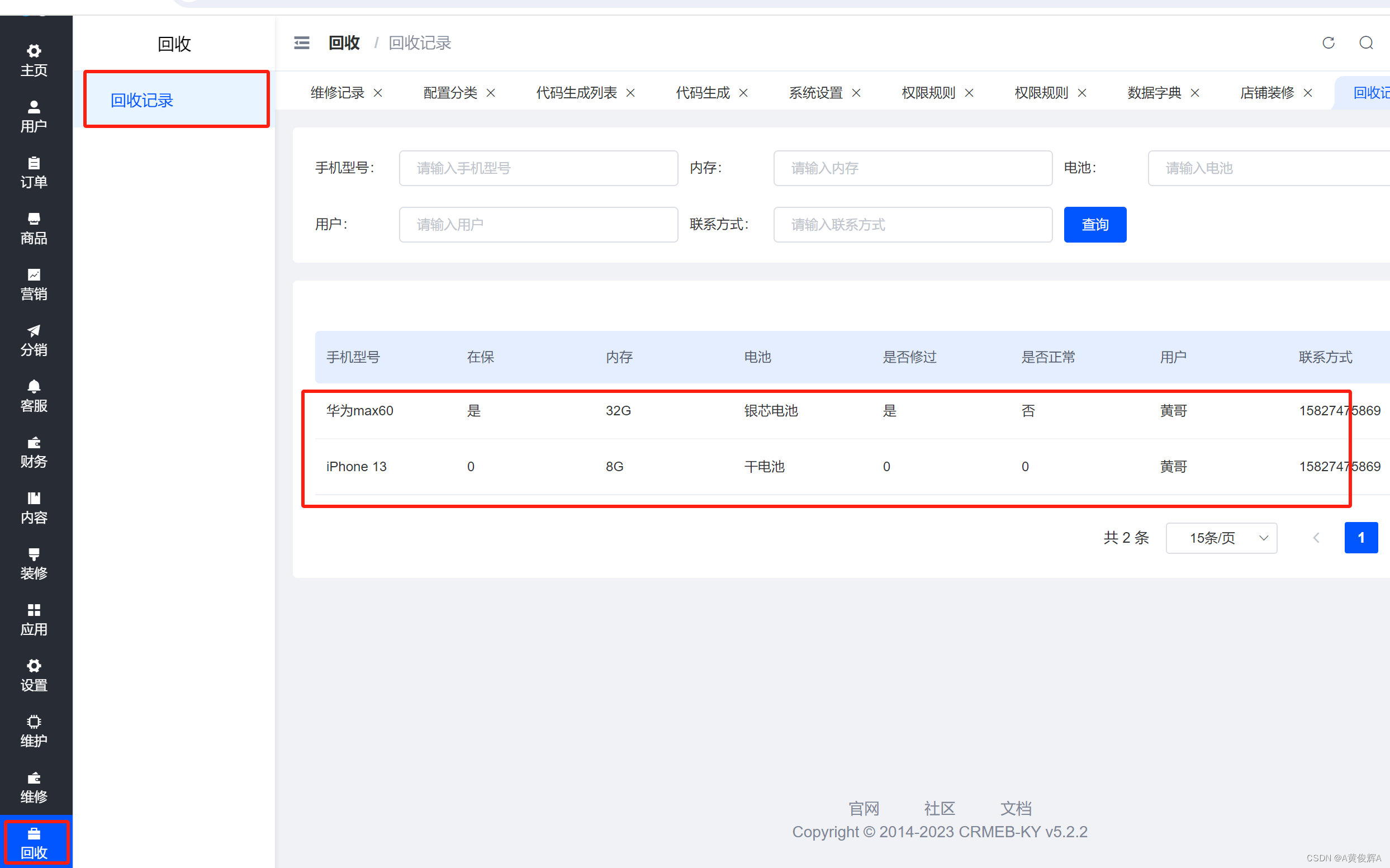Switch to the 维修记录 tab
Viewport: 1390px width, 868px height.
(338, 93)
